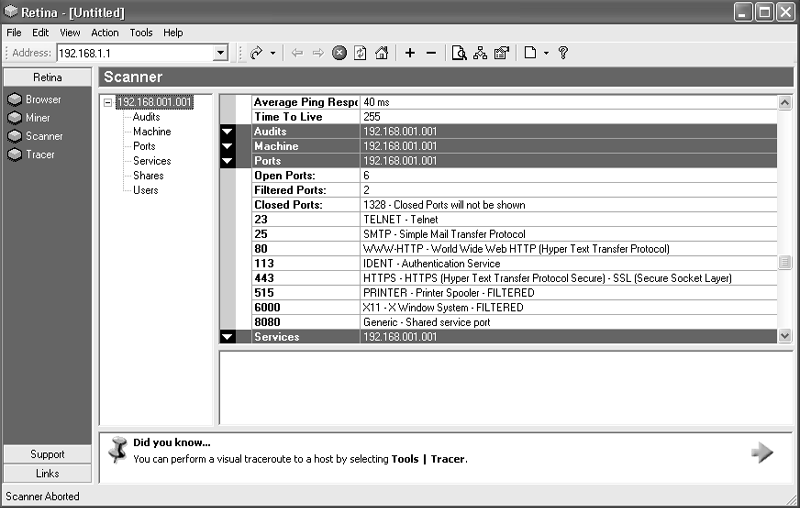Click the next tip arrow icon

[762, 452]
